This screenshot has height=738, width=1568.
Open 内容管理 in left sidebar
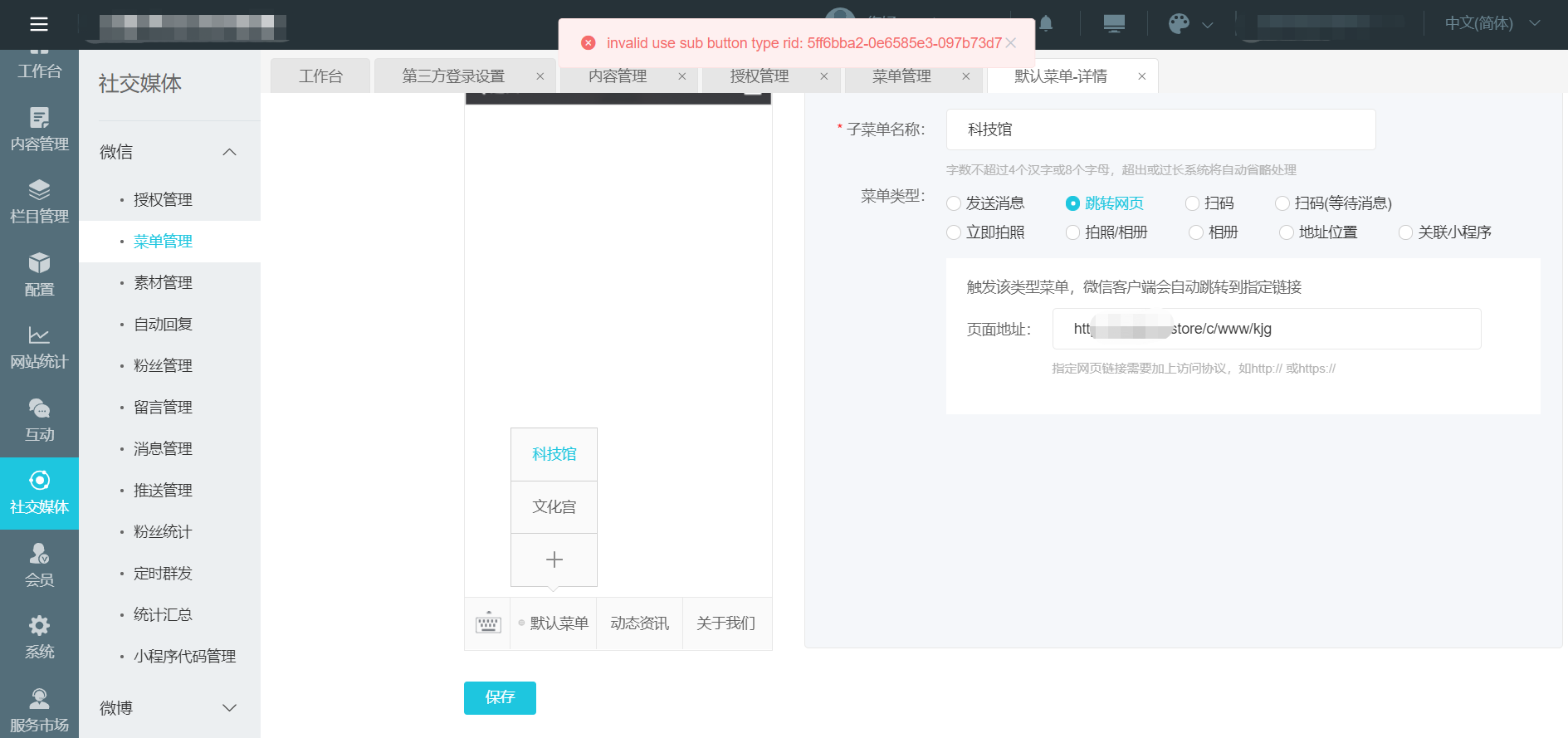(x=39, y=129)
